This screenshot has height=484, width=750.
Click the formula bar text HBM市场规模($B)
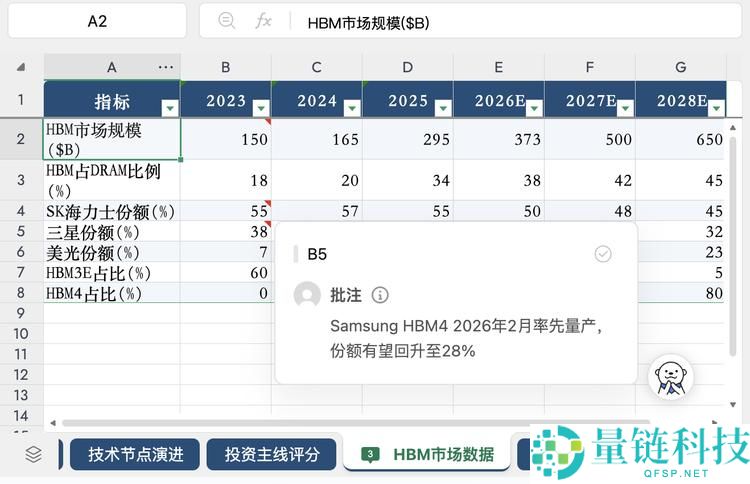(368, 22)
